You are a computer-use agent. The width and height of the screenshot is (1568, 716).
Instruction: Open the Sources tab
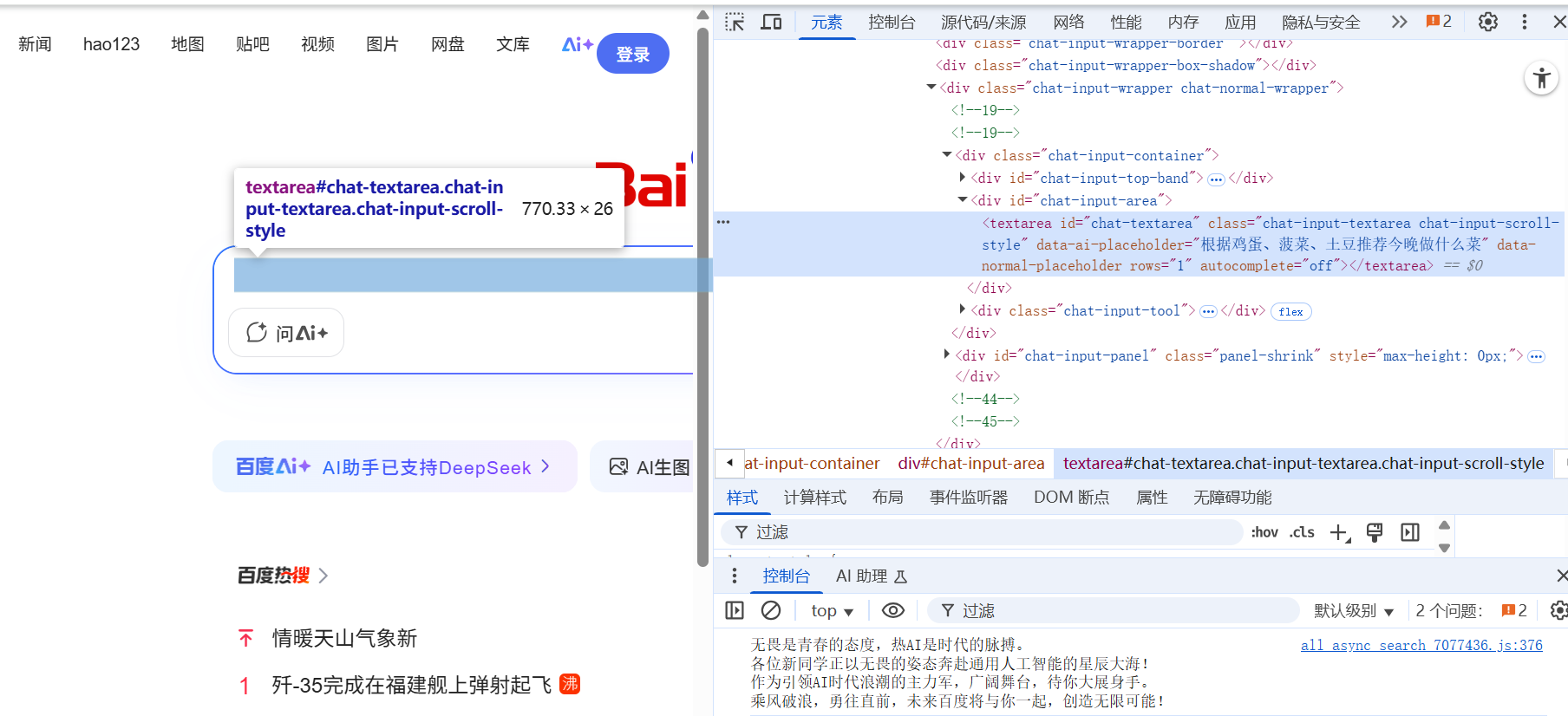click(x=983, y=23)
